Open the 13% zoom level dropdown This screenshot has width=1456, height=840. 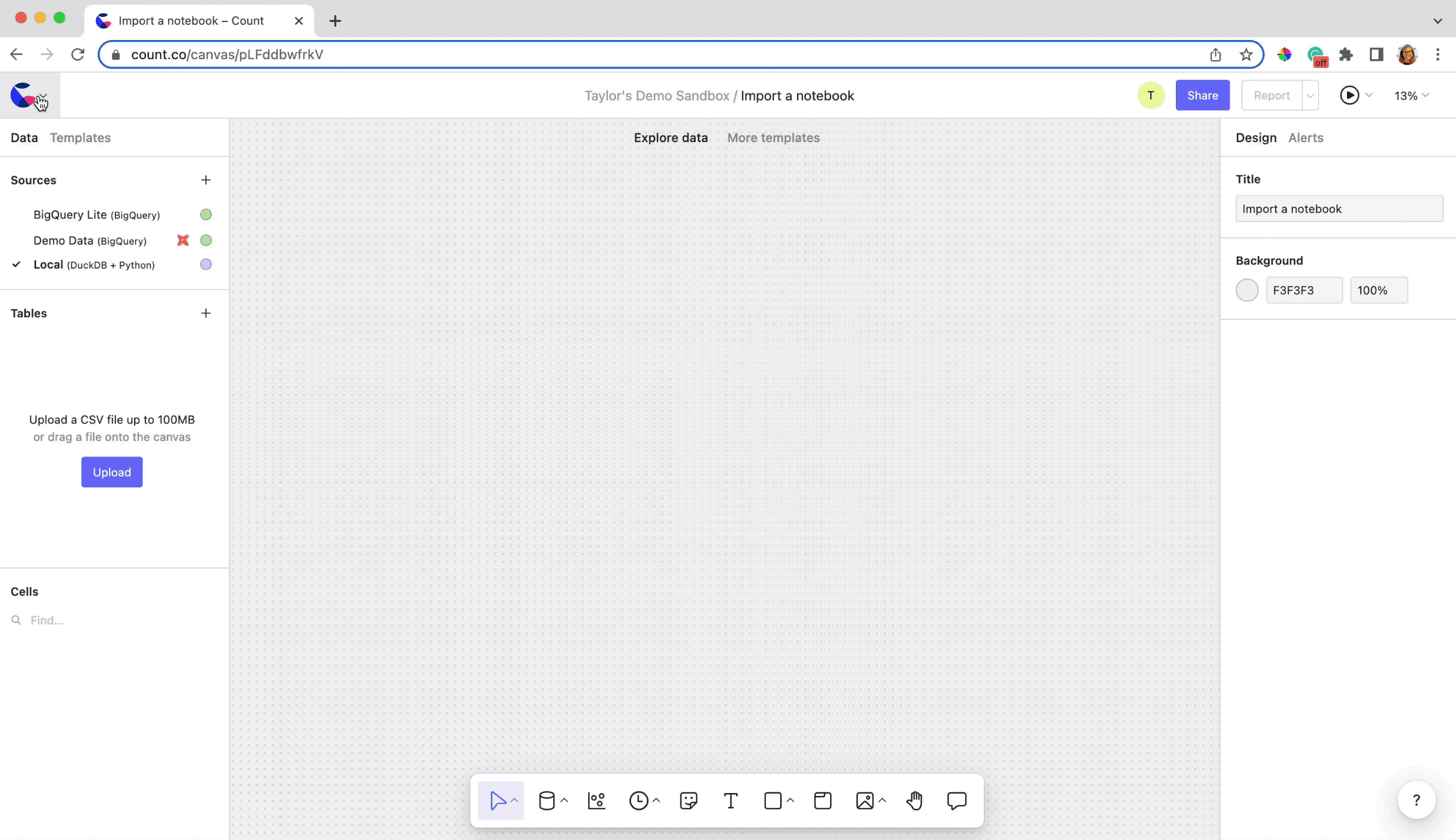coord(1411,96)
